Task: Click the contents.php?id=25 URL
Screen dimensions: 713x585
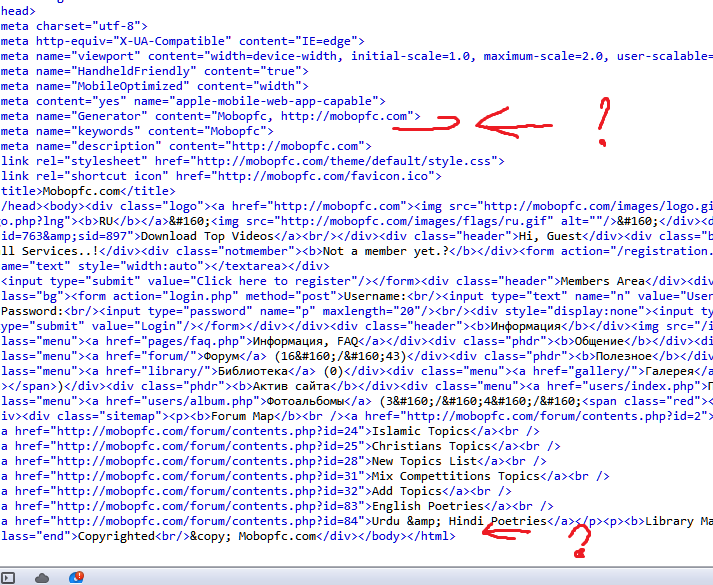Action: [x=207, y=446]
